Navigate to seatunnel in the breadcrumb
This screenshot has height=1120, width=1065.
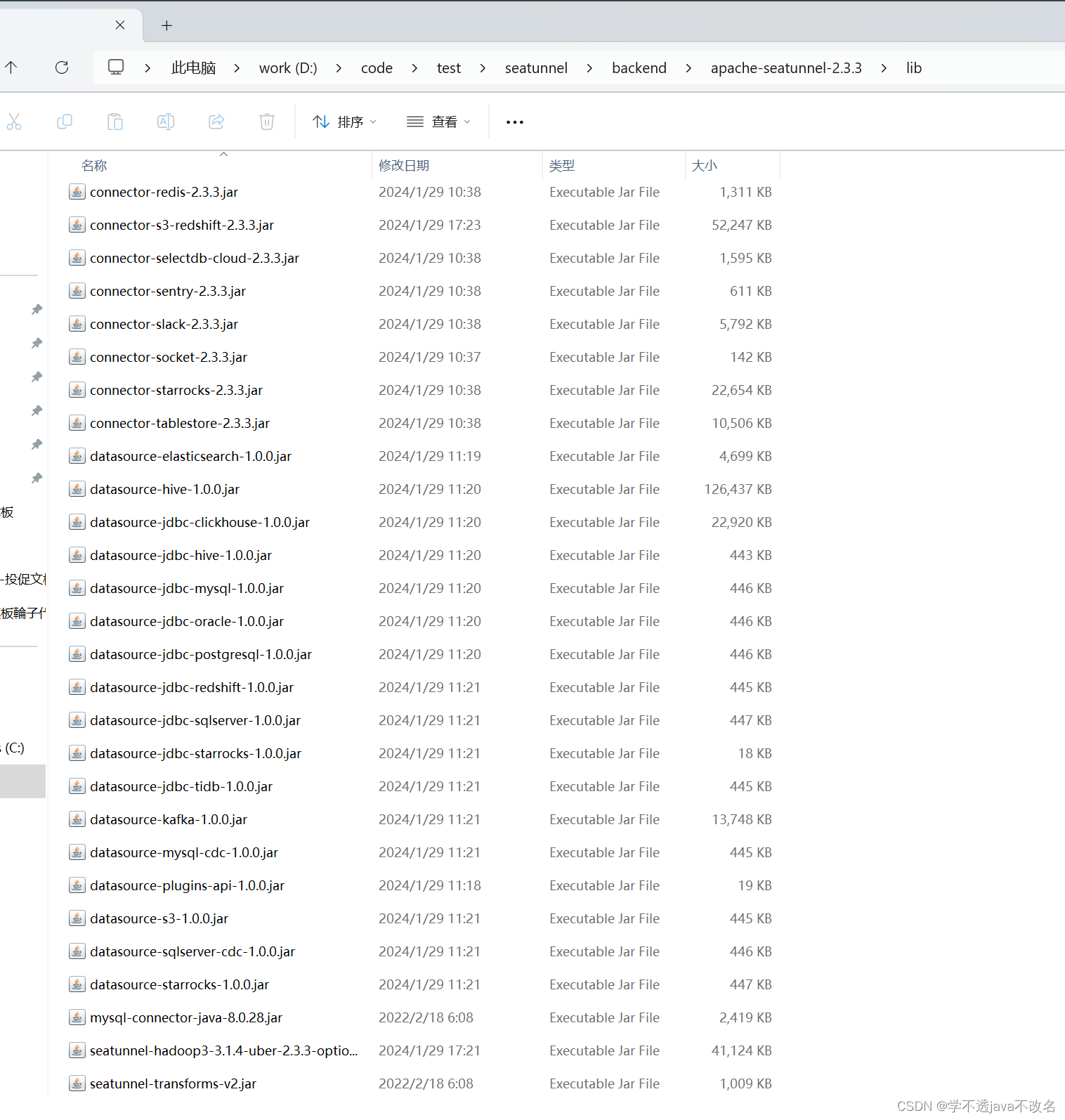click(x=536, y=68)
